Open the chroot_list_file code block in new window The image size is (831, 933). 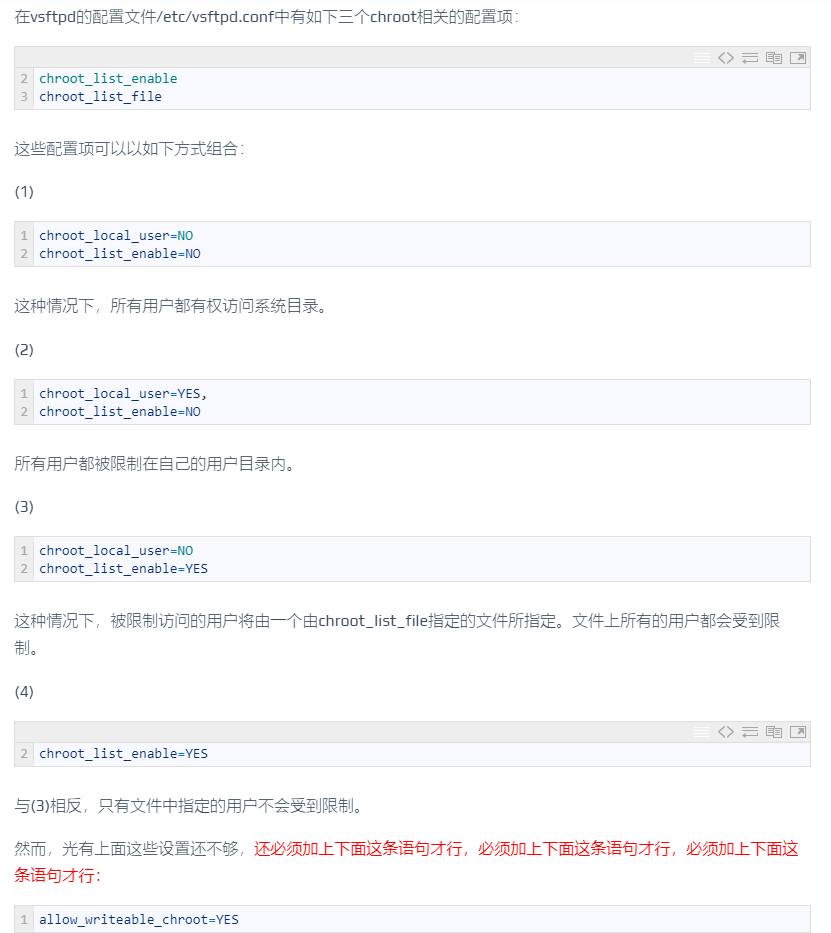coord(798,58)
